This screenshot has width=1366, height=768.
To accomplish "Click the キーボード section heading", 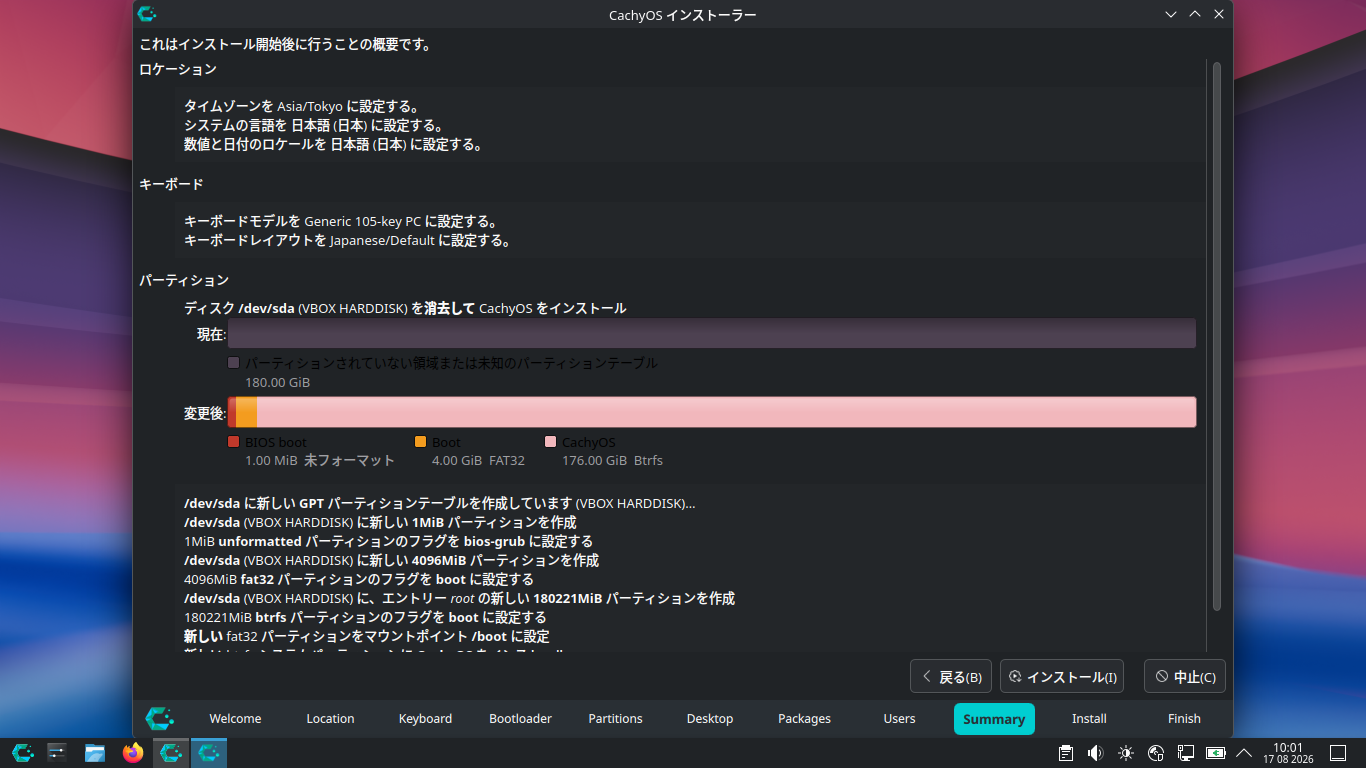I will point(171,184).
